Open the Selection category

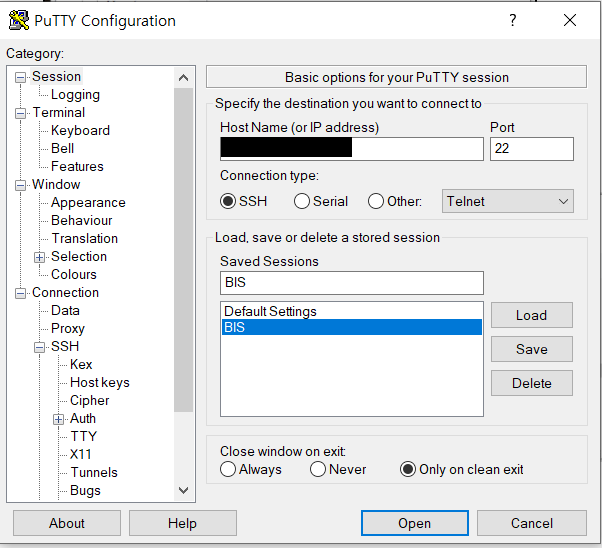tap(79, 257)
